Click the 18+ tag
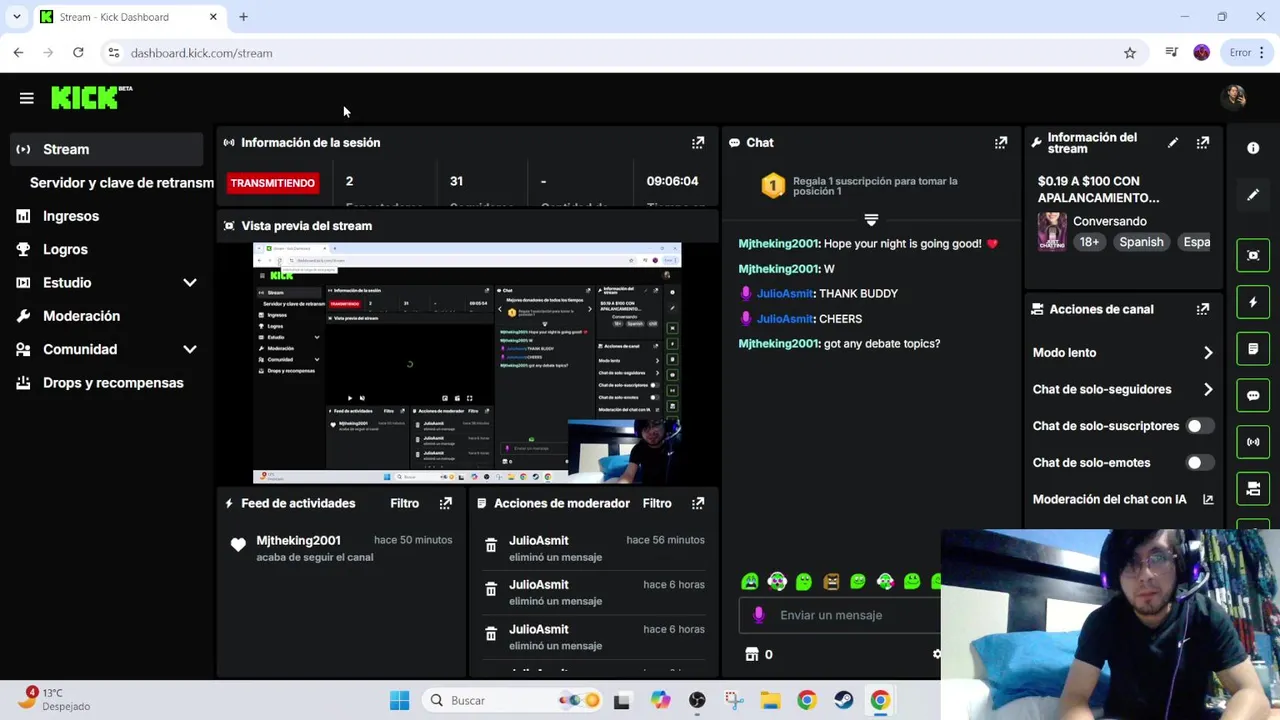Viewport: 1280px width, 720px height. point(1089,242)
